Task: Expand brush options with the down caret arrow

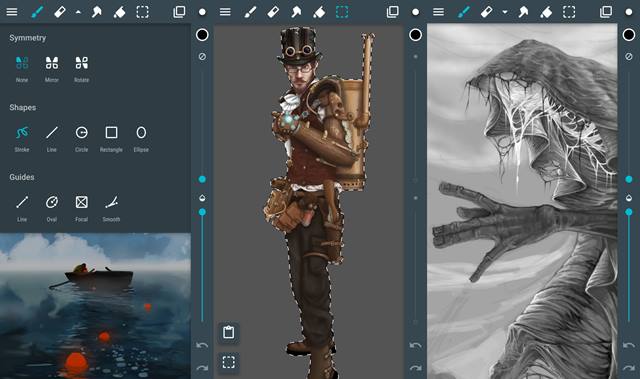Action: coord(505,12)
